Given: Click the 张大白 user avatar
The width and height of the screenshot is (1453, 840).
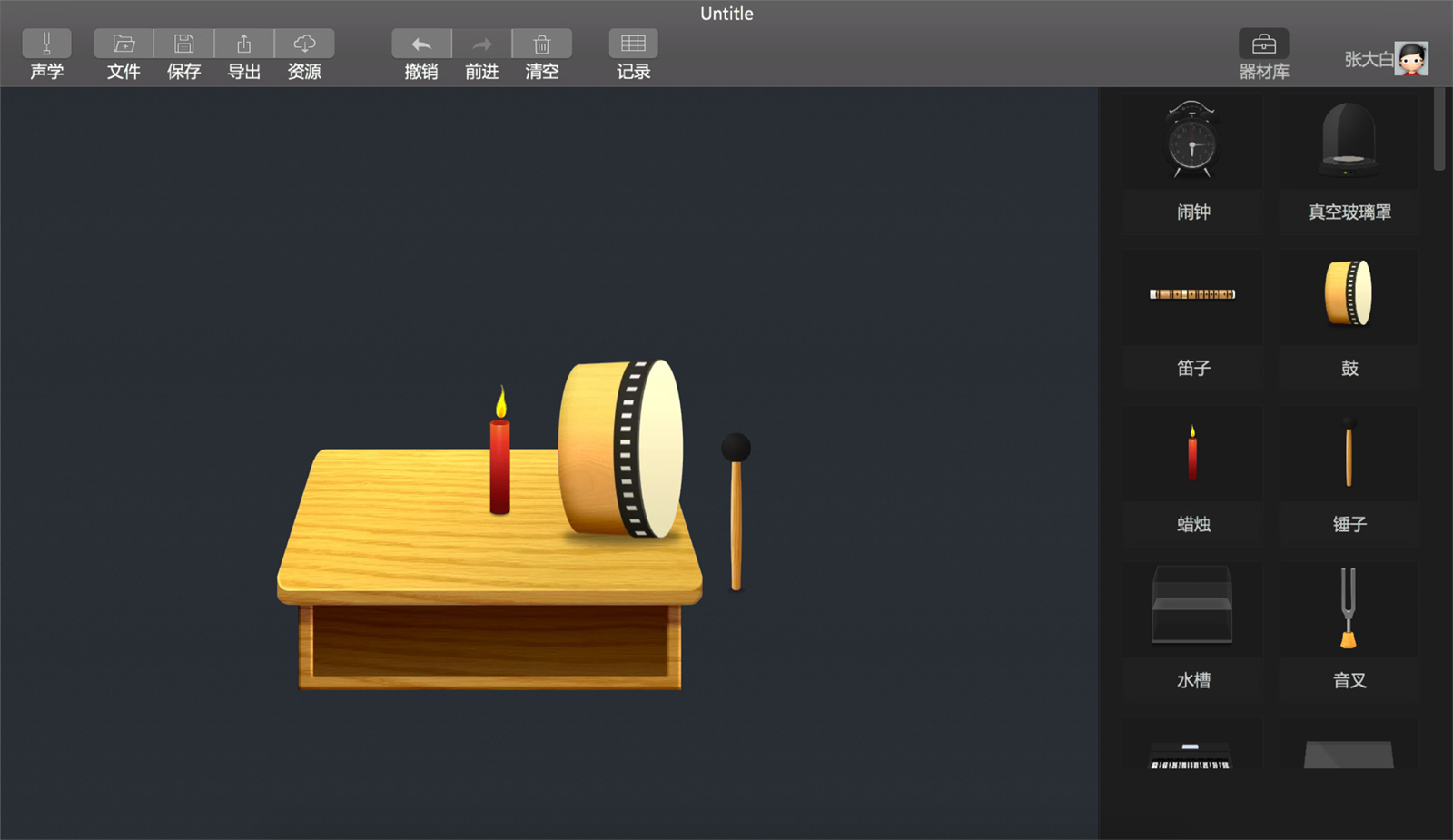Looking at the screenshot, I should [x=1411, y=59].
